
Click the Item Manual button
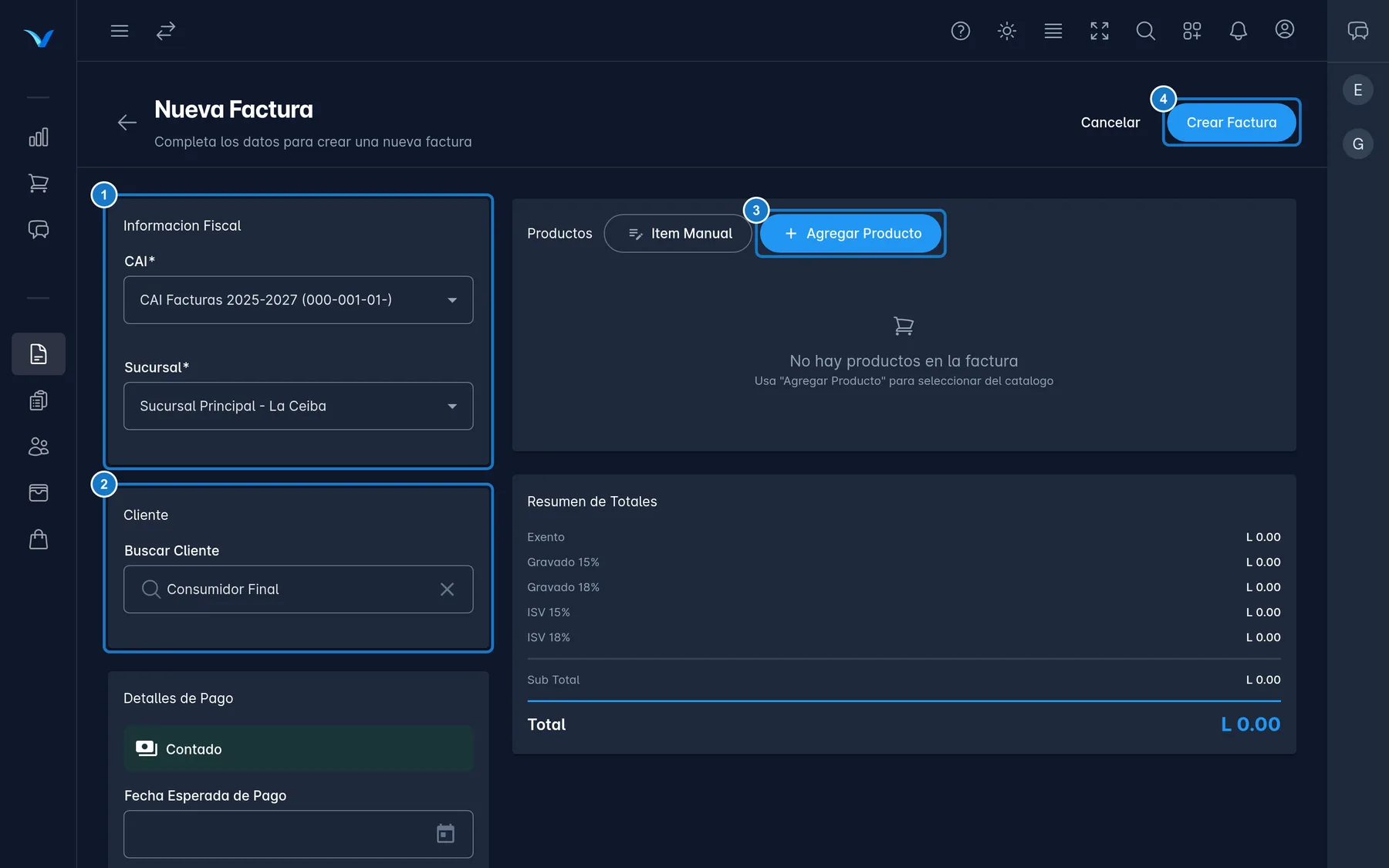(678, 234)
